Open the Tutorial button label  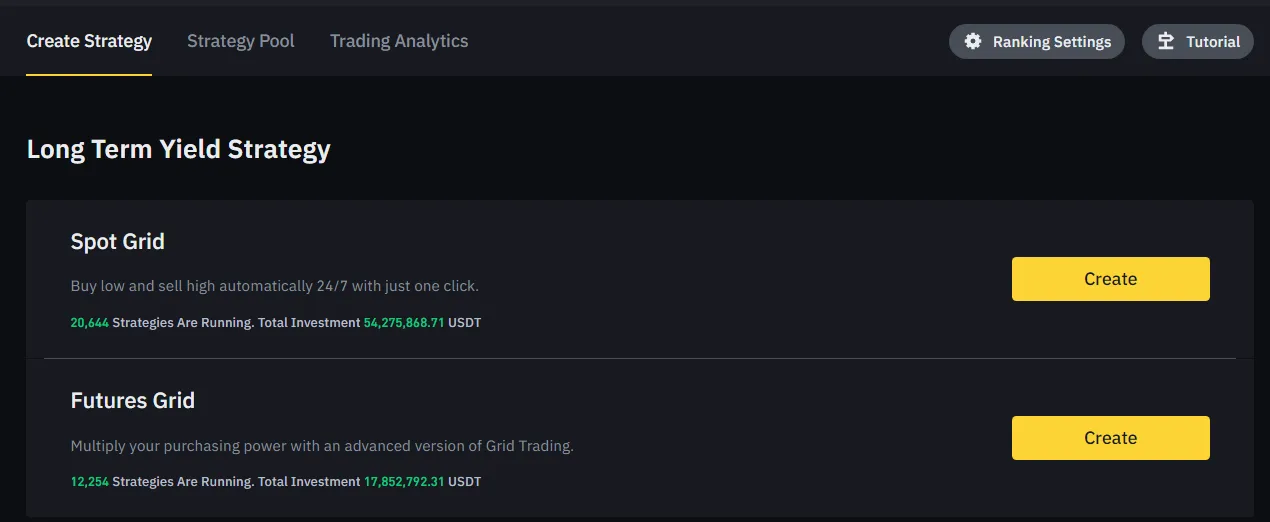click(x=1213, y=42)
